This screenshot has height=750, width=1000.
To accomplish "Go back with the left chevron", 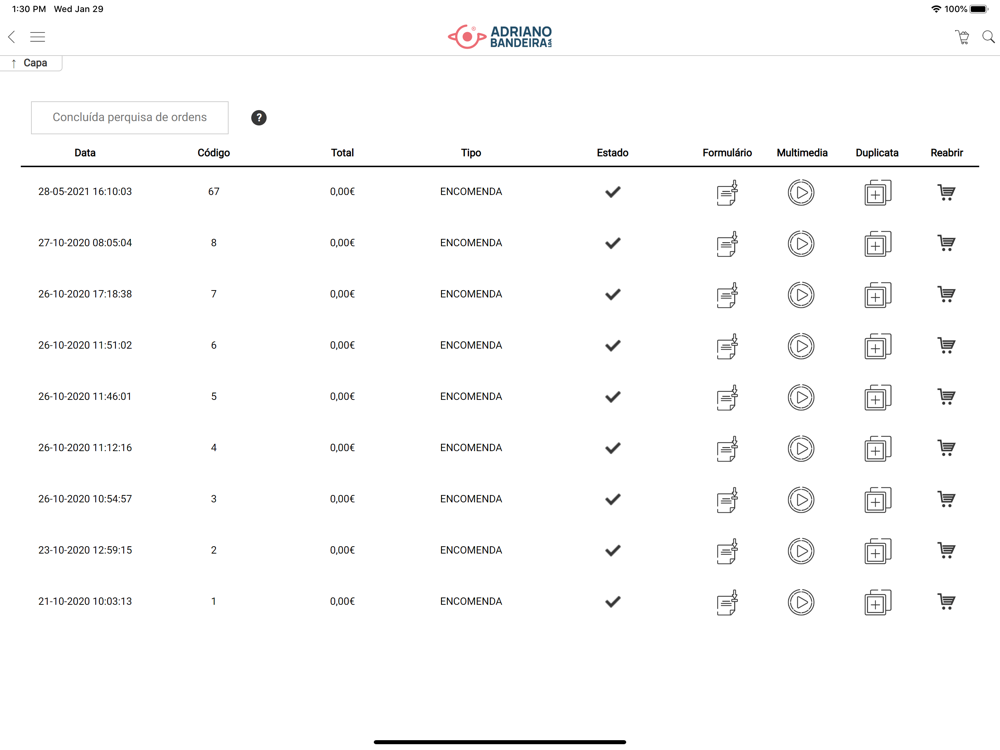I will (x=11, y=37).
